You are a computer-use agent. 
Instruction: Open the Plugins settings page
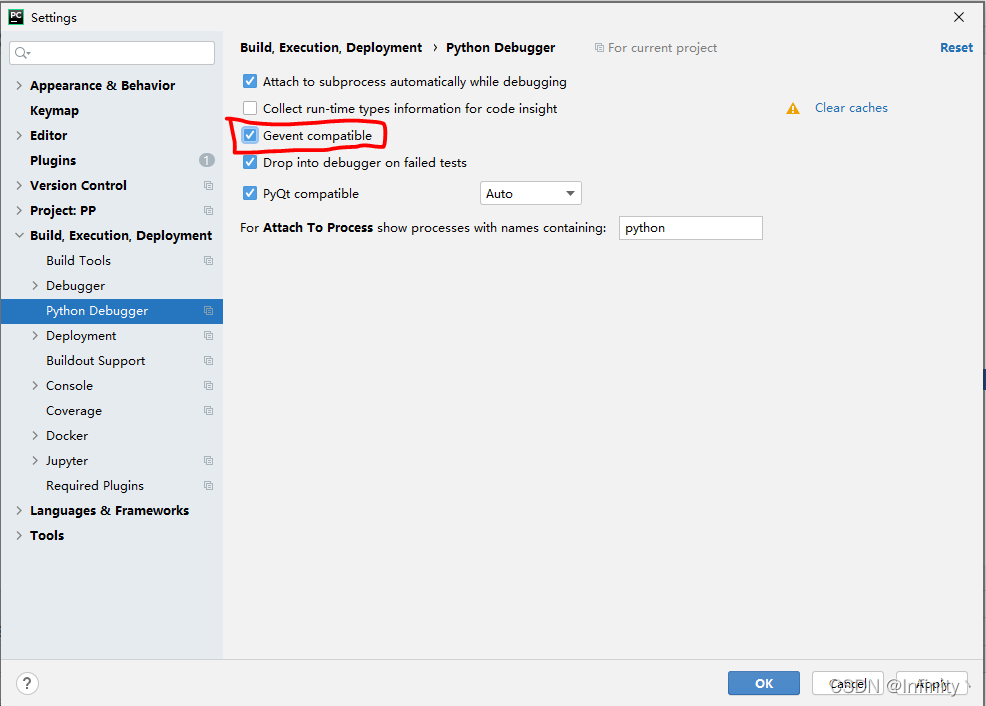53,160
